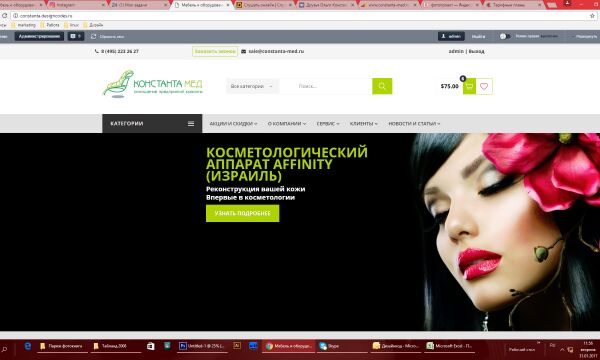This screenshot has height=360, width=600.
Task: Expand the О КОМПАНИИ menu
Action: click(x=287, y=124)
